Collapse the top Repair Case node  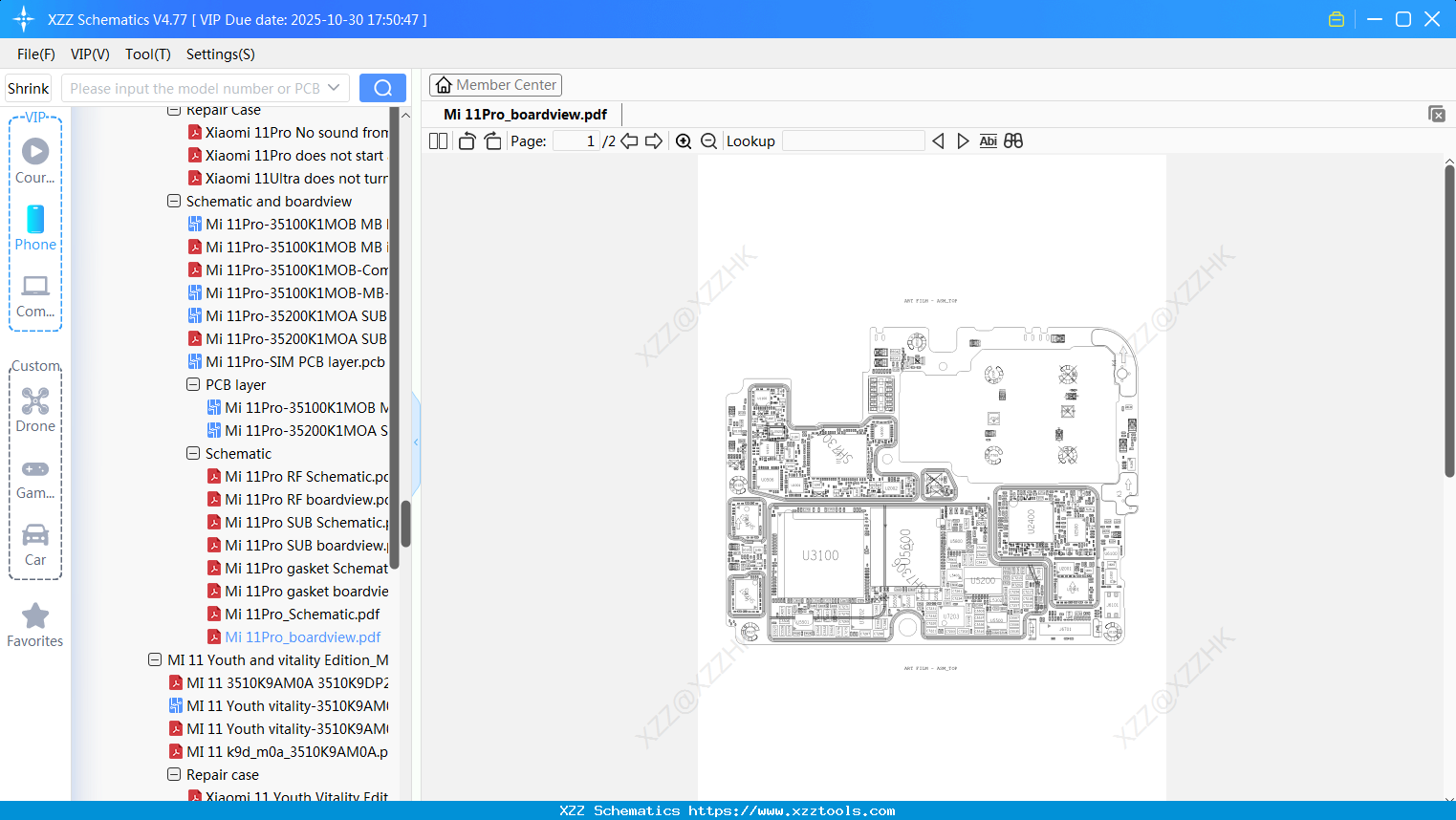tap(174, 110)
